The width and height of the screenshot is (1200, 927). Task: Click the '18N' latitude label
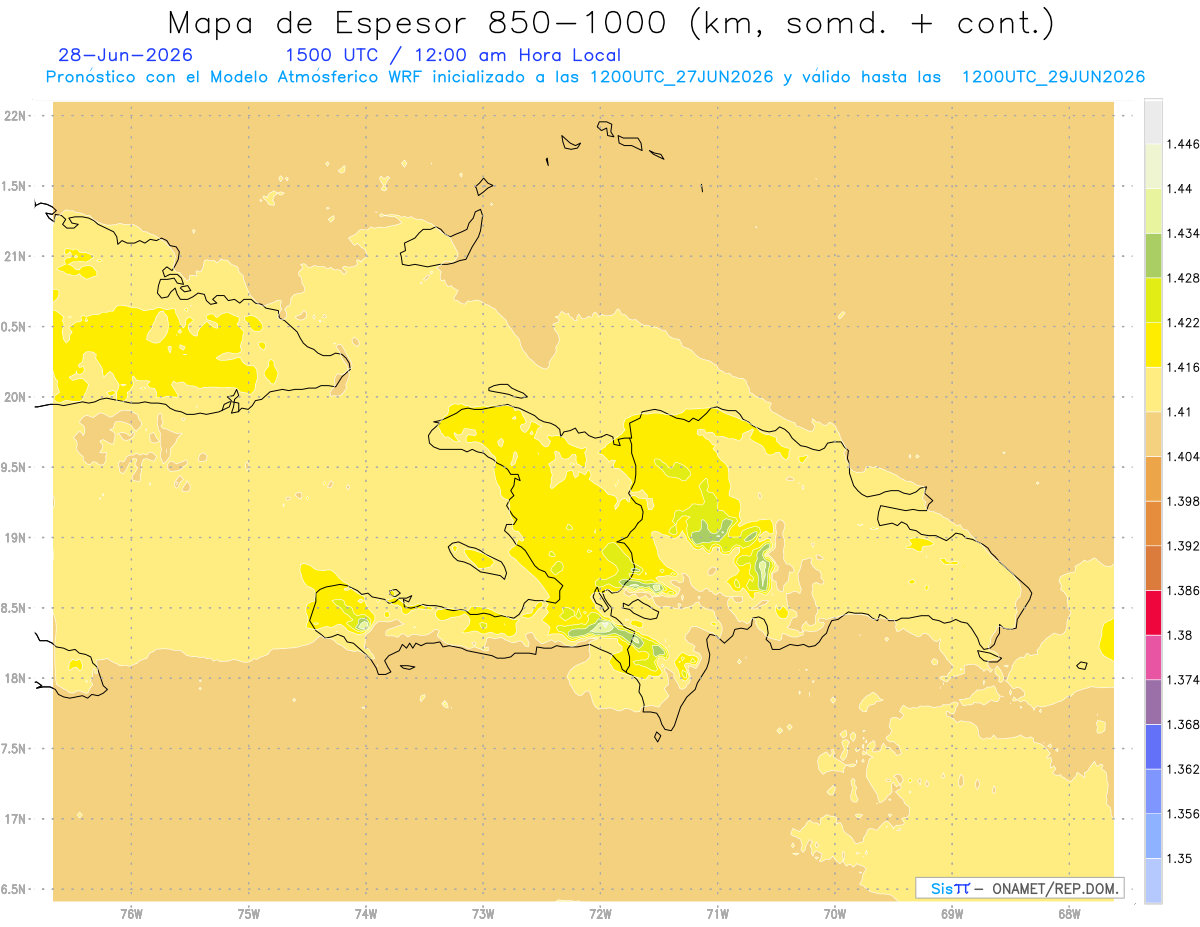[15, 679]
